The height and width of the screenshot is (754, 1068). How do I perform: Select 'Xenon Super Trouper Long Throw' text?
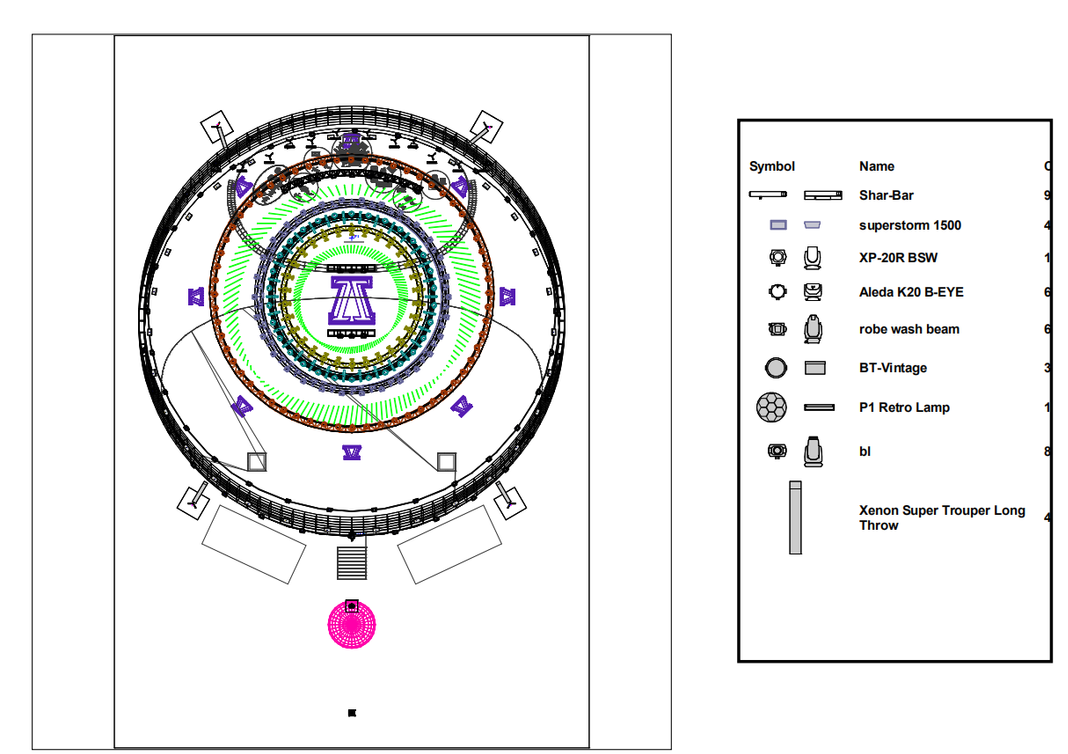pyautogui.click(x=942, y=518)
